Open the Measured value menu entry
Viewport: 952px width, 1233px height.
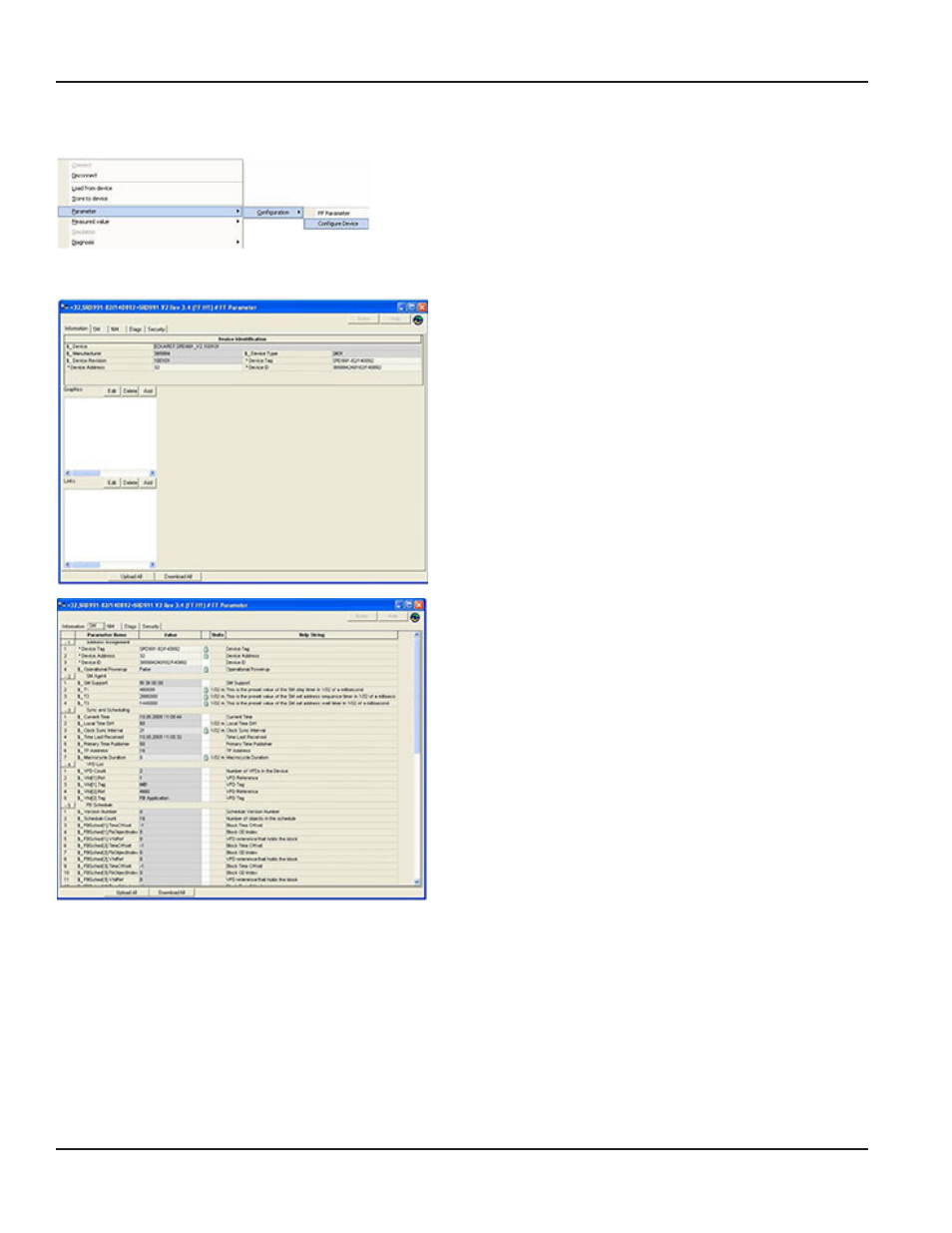151,222
